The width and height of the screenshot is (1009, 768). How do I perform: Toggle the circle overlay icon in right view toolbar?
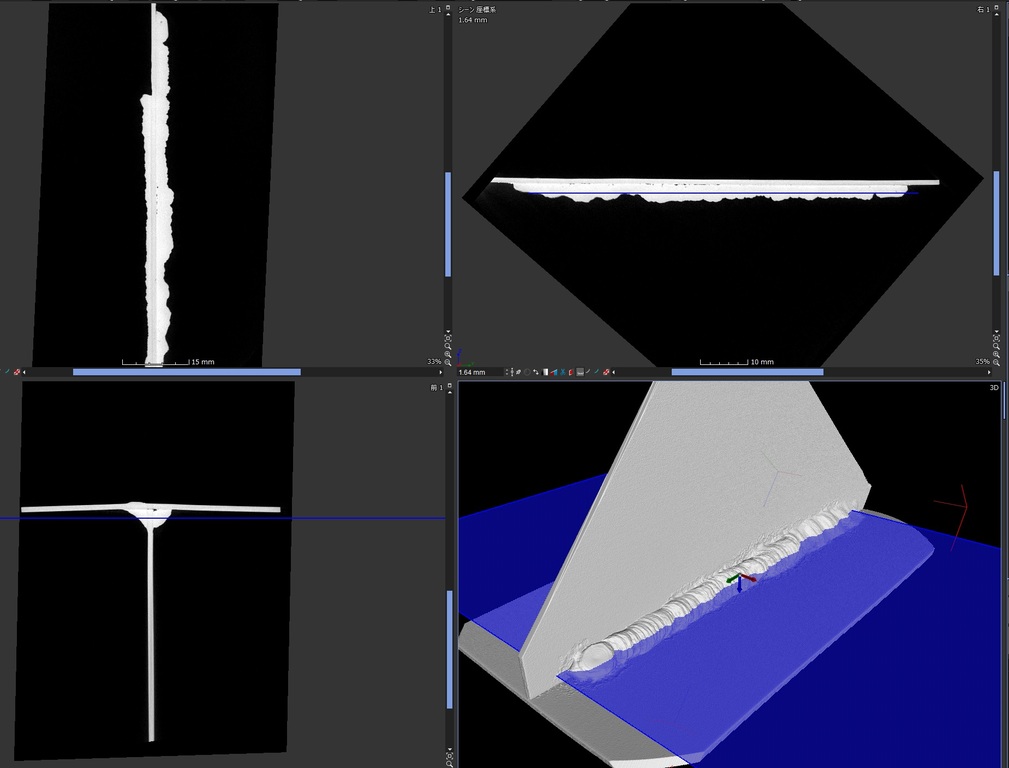(x=526, y=372)
